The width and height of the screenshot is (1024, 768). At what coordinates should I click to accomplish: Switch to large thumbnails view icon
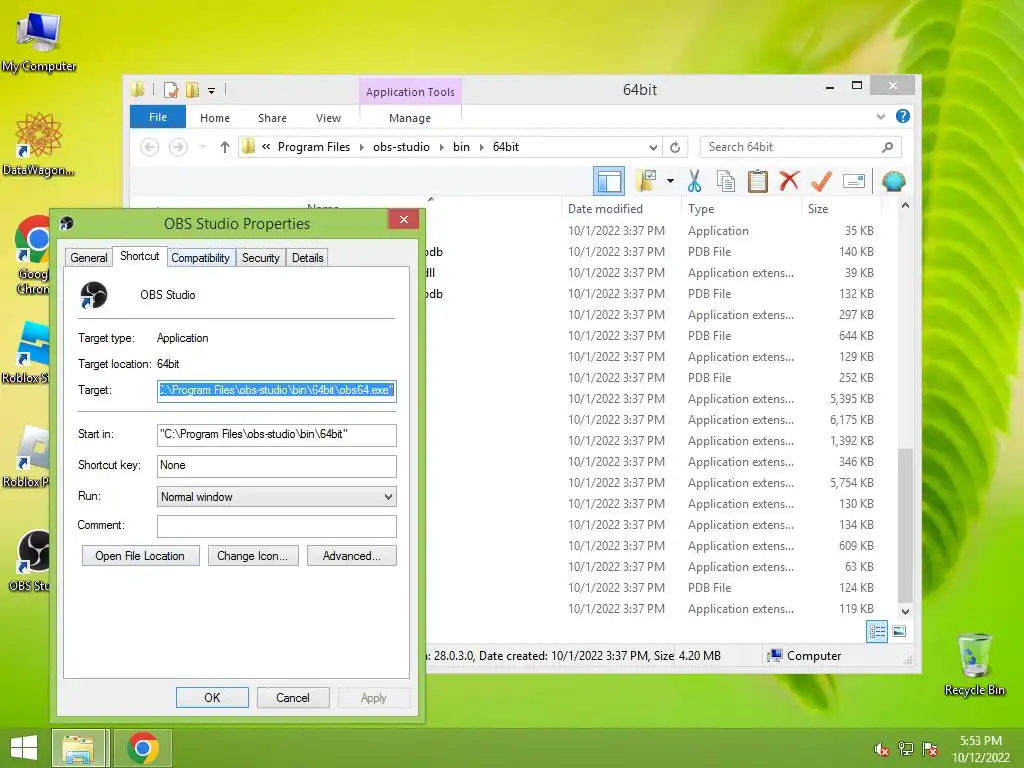[x=899, y=631]
